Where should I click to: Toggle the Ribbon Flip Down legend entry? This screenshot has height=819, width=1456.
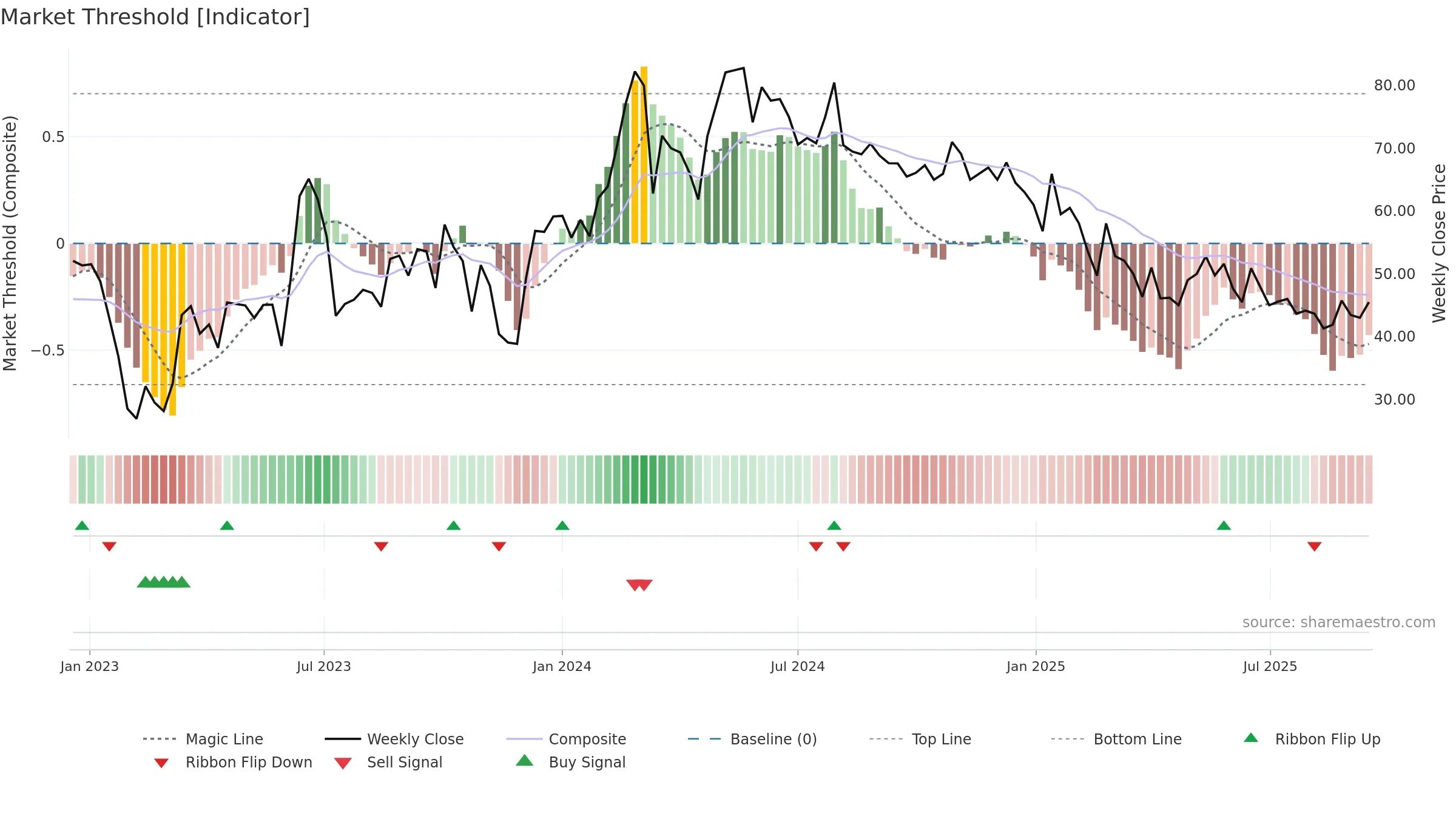pos(232,762)
